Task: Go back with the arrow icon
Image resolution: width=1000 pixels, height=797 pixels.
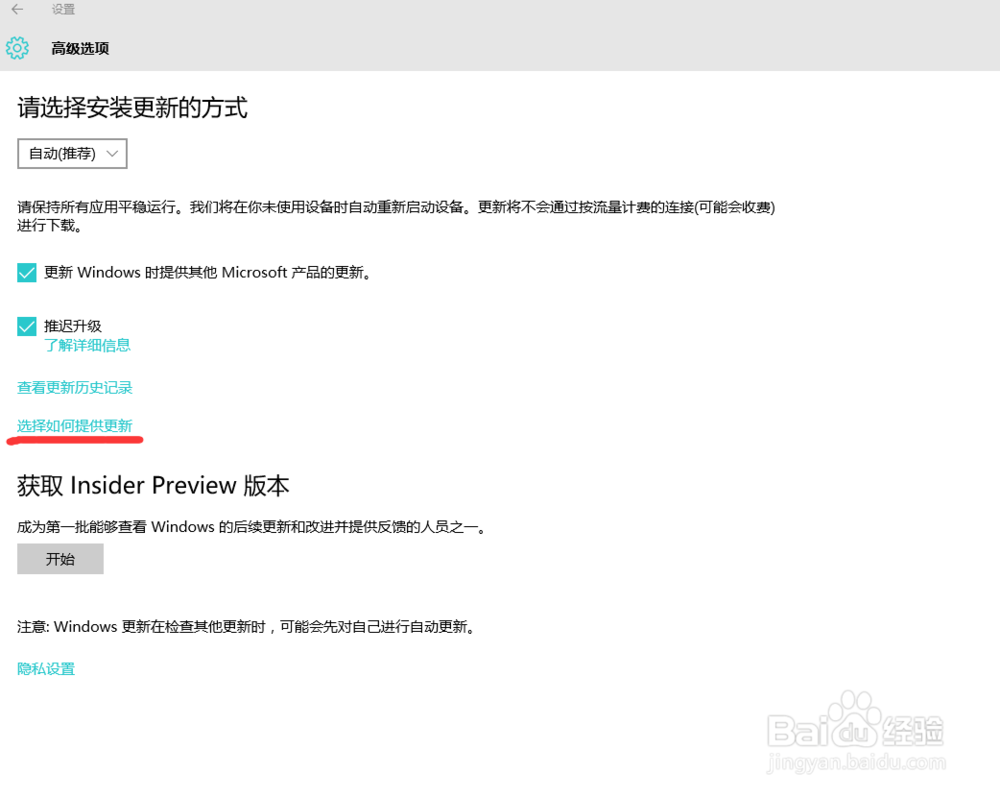Action: [17, 9]
